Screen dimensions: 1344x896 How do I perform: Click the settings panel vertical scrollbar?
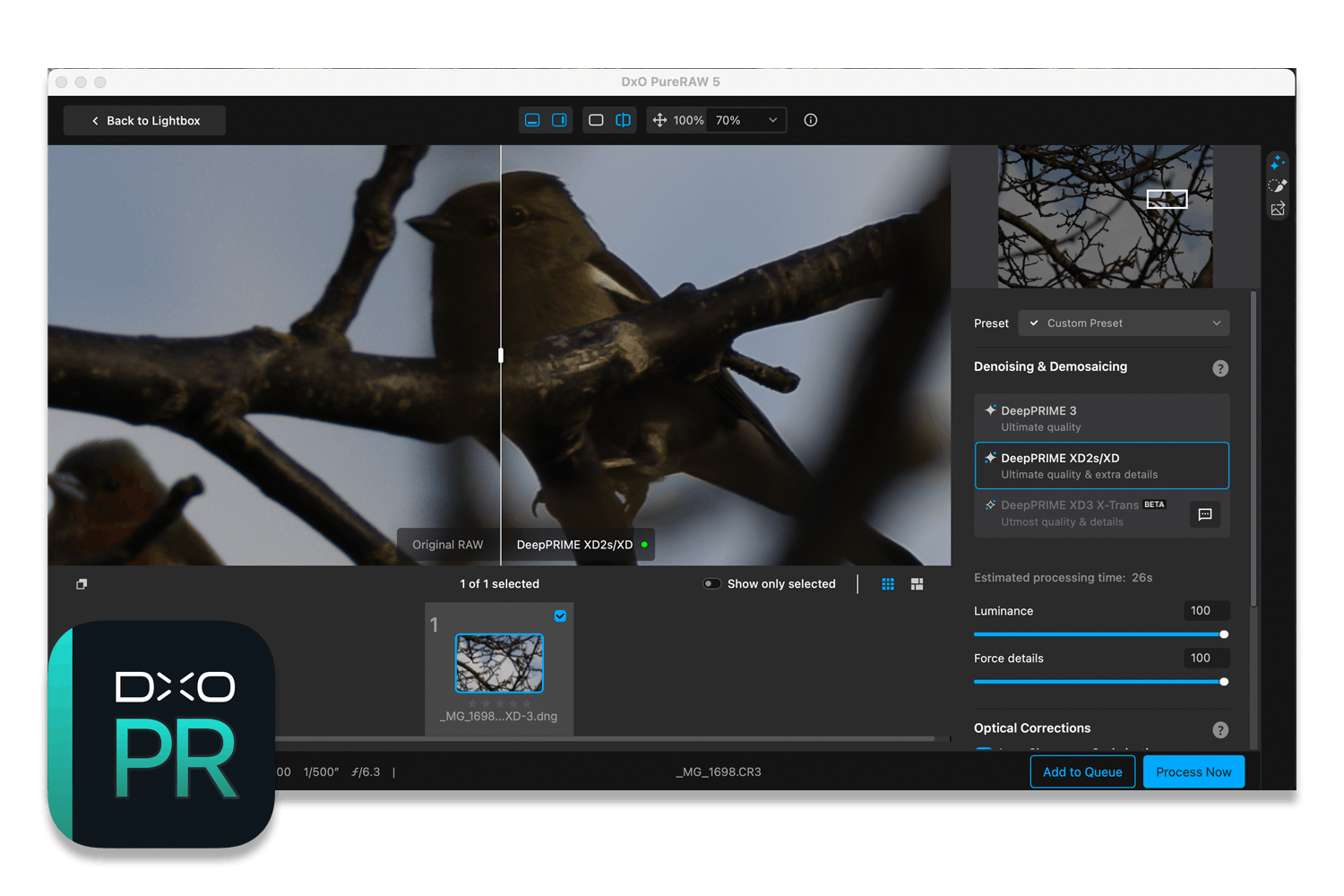[x=1254, y=448]
